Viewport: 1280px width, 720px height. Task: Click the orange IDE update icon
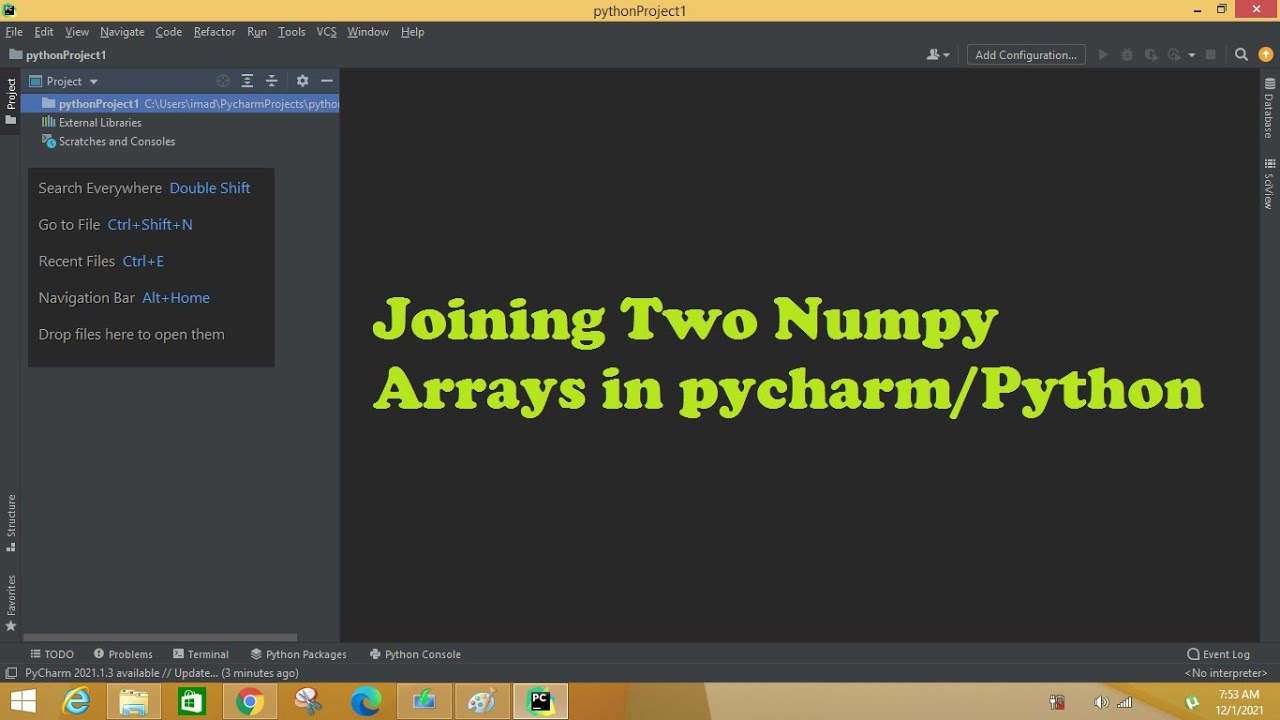1266,55
